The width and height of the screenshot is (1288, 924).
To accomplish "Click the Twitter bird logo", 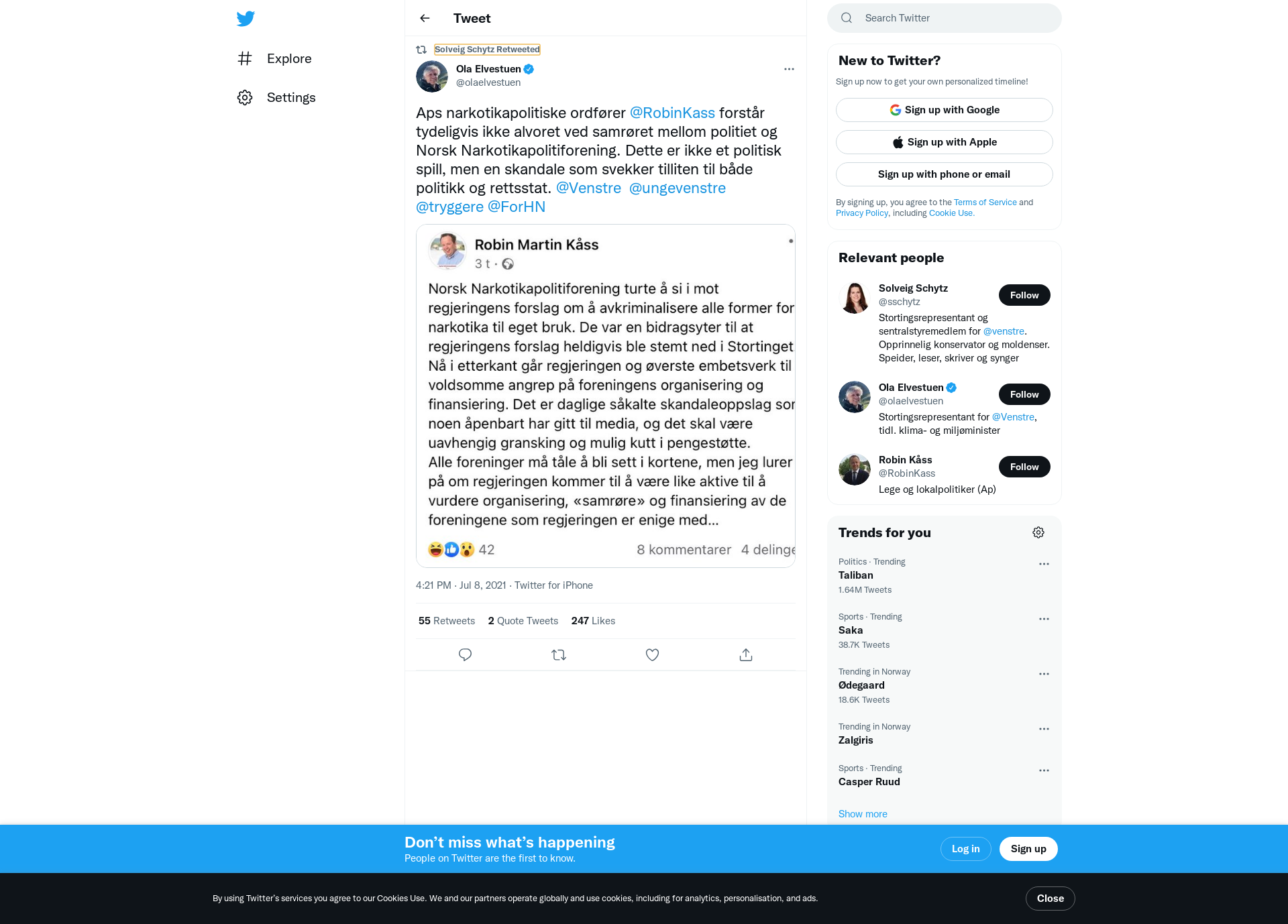I will coord(246,19).
